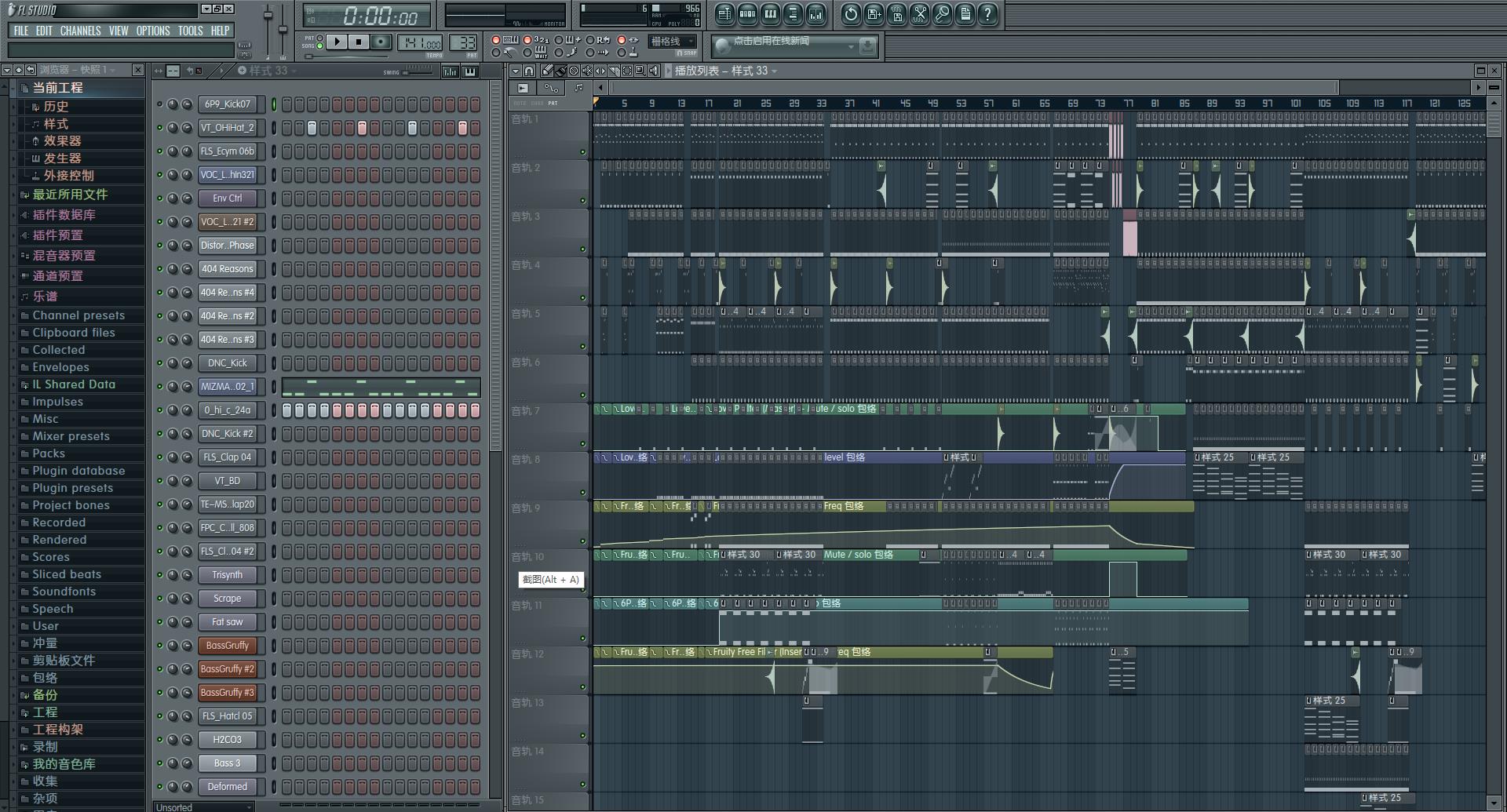Select the playlist slip tool

(600, 71)
